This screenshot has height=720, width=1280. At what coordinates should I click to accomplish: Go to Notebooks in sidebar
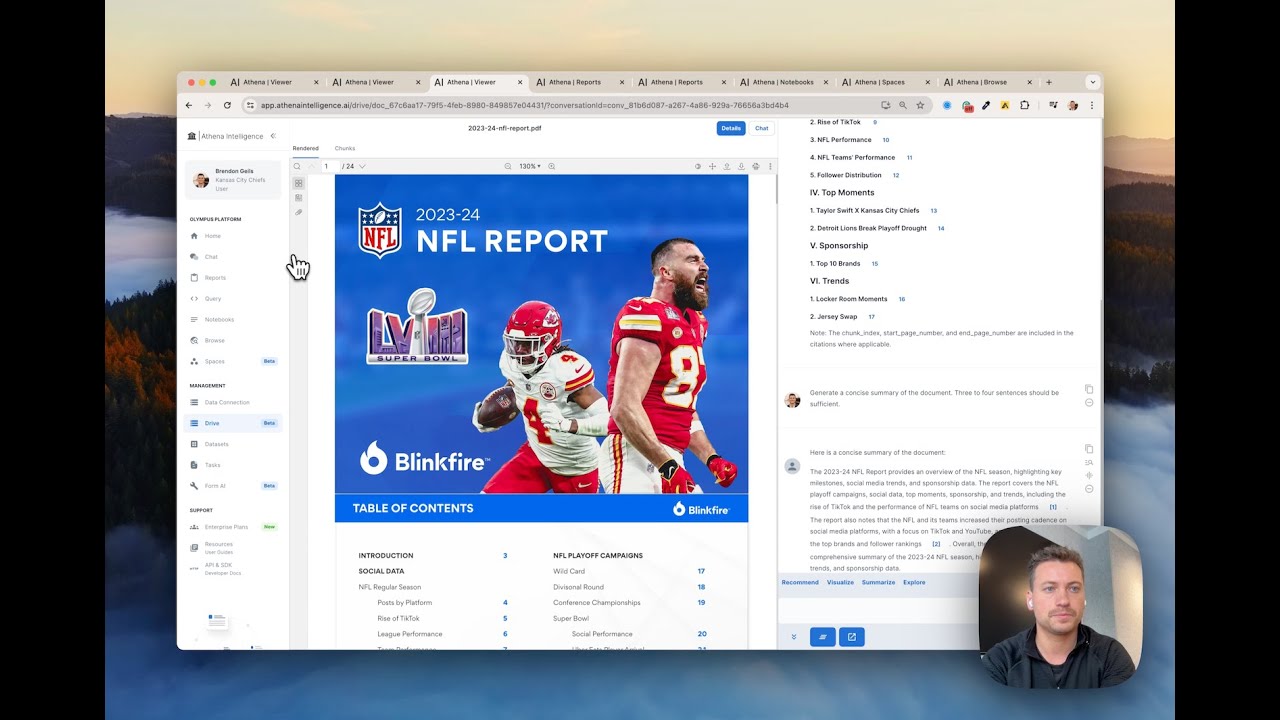point(234,320)
